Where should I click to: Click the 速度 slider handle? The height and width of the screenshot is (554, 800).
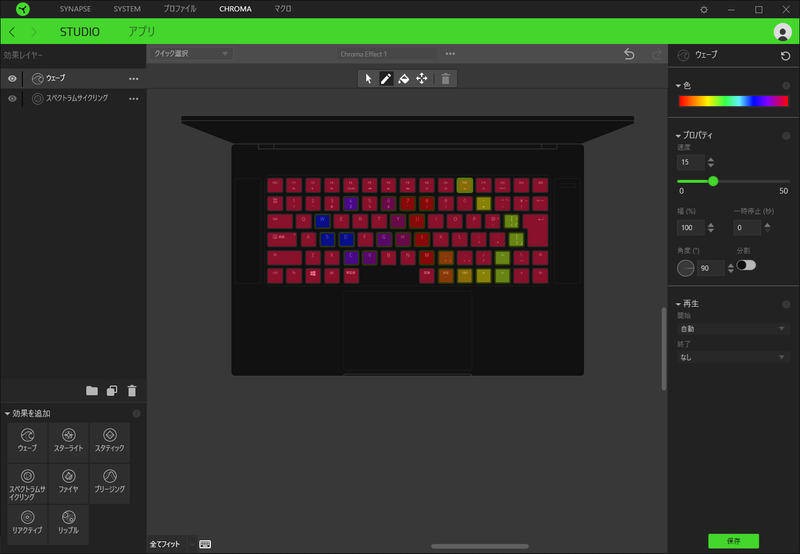pos(713,181)
